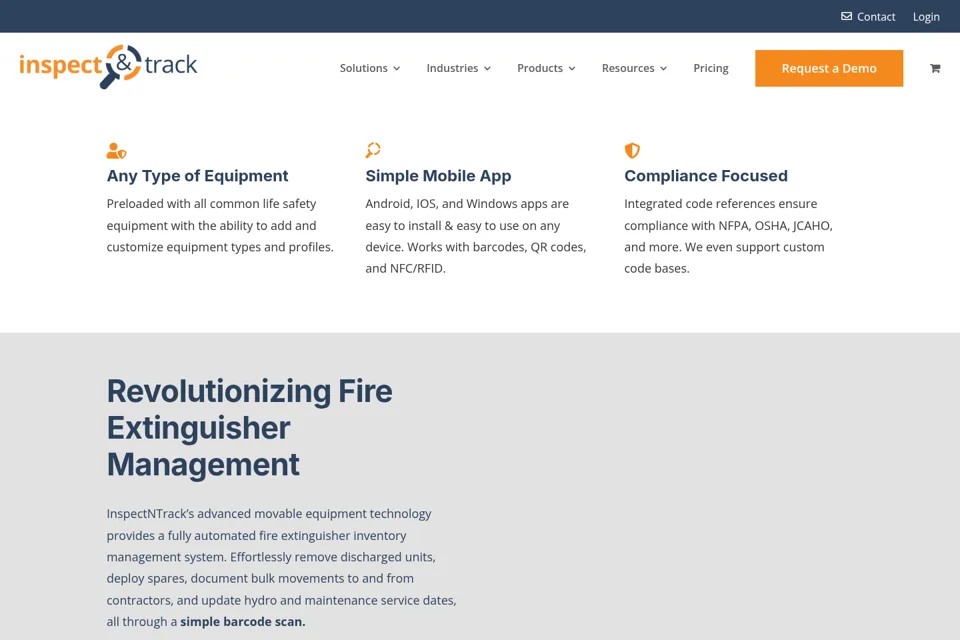The height and width of the screenshot is (640, 960).
Task: Click the bold text 'simple barcode scan.'
Action: point(242,621)
